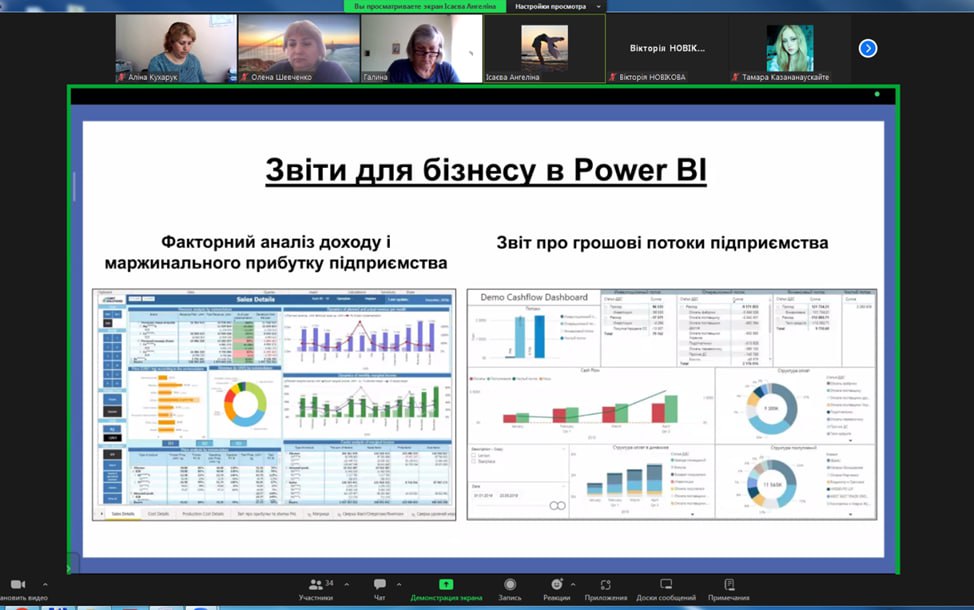The width and height of the screenshot is (974, 610).
Task: Click muted mic icon beside Аліна Кухарук
Action: [x=122, y=77]
